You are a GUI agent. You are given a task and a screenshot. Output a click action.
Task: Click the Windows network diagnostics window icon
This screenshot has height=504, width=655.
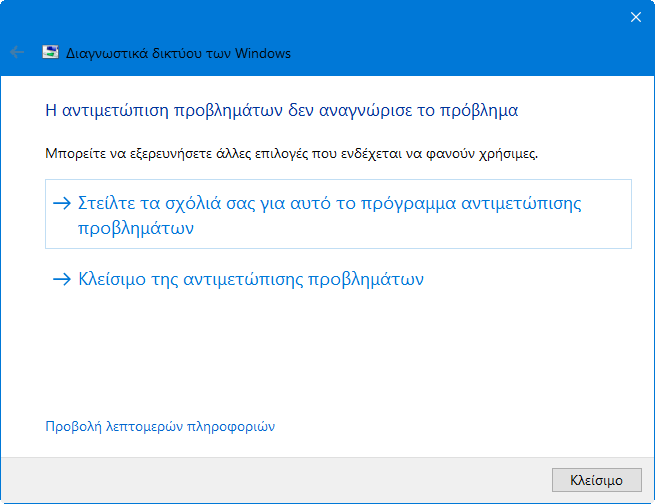click(x=50, y=52)
